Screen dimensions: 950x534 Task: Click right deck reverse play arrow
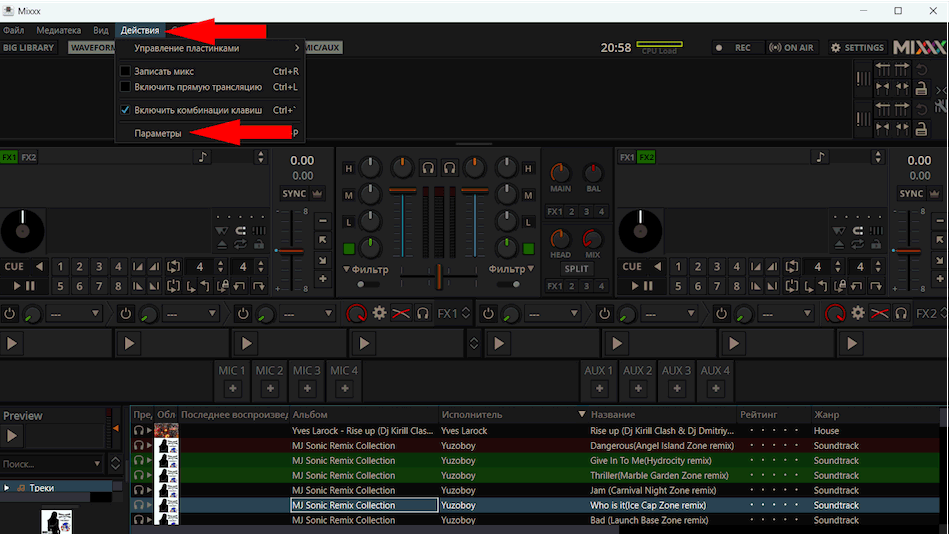(657, 266)
